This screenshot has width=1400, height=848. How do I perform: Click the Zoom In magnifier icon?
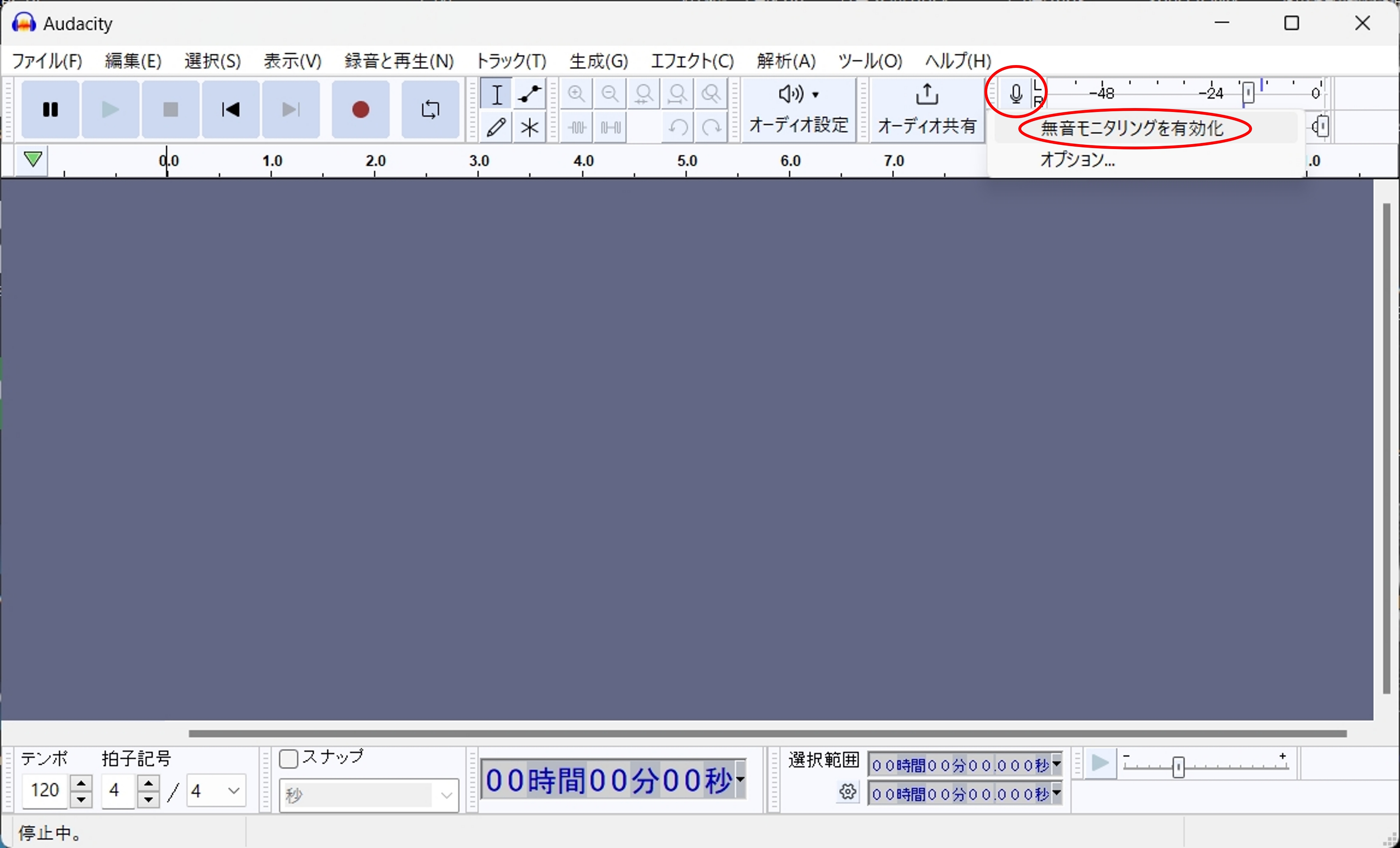pos(577,94)
